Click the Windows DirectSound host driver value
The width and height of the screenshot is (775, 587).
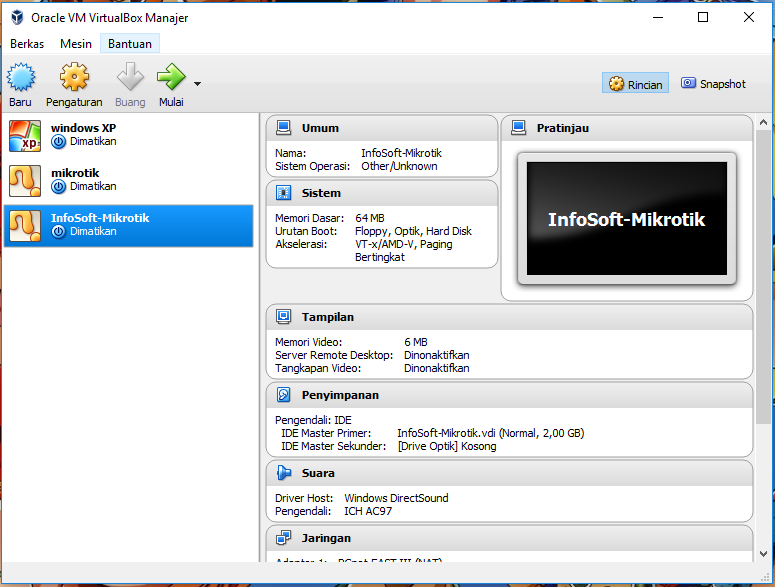[396, 498]
